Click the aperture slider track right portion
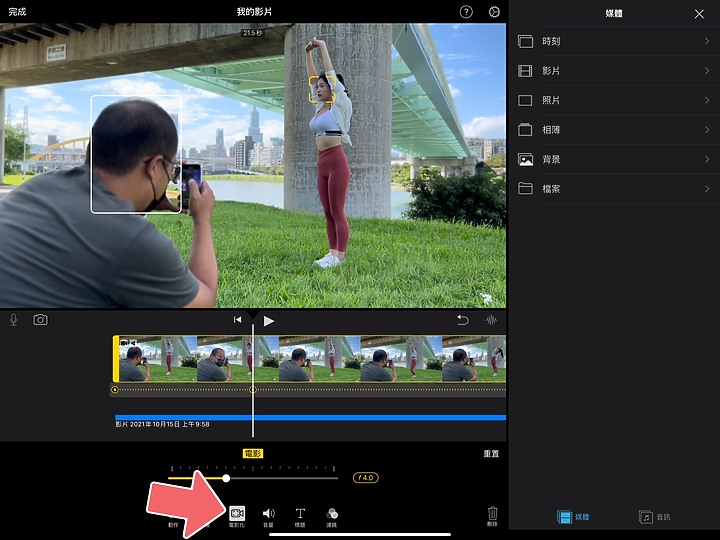The width and height of the screenshot is (720, 540). tap(284, 478)
